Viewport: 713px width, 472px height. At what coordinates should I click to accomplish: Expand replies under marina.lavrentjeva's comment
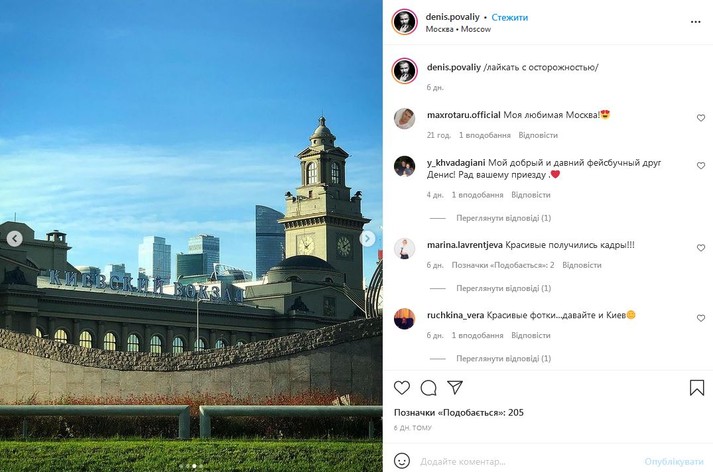click(x=503, y=288)
